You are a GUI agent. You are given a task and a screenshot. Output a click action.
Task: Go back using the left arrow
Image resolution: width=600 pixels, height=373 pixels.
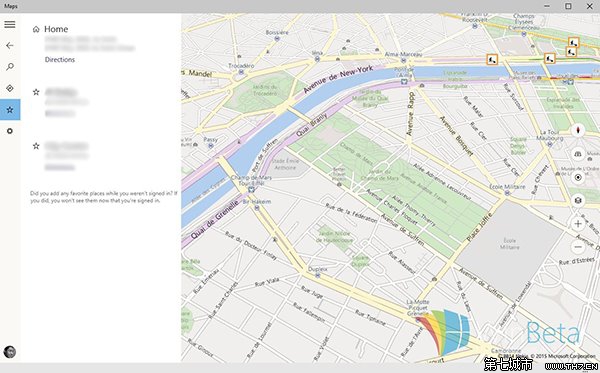click(x=10, y=46)
